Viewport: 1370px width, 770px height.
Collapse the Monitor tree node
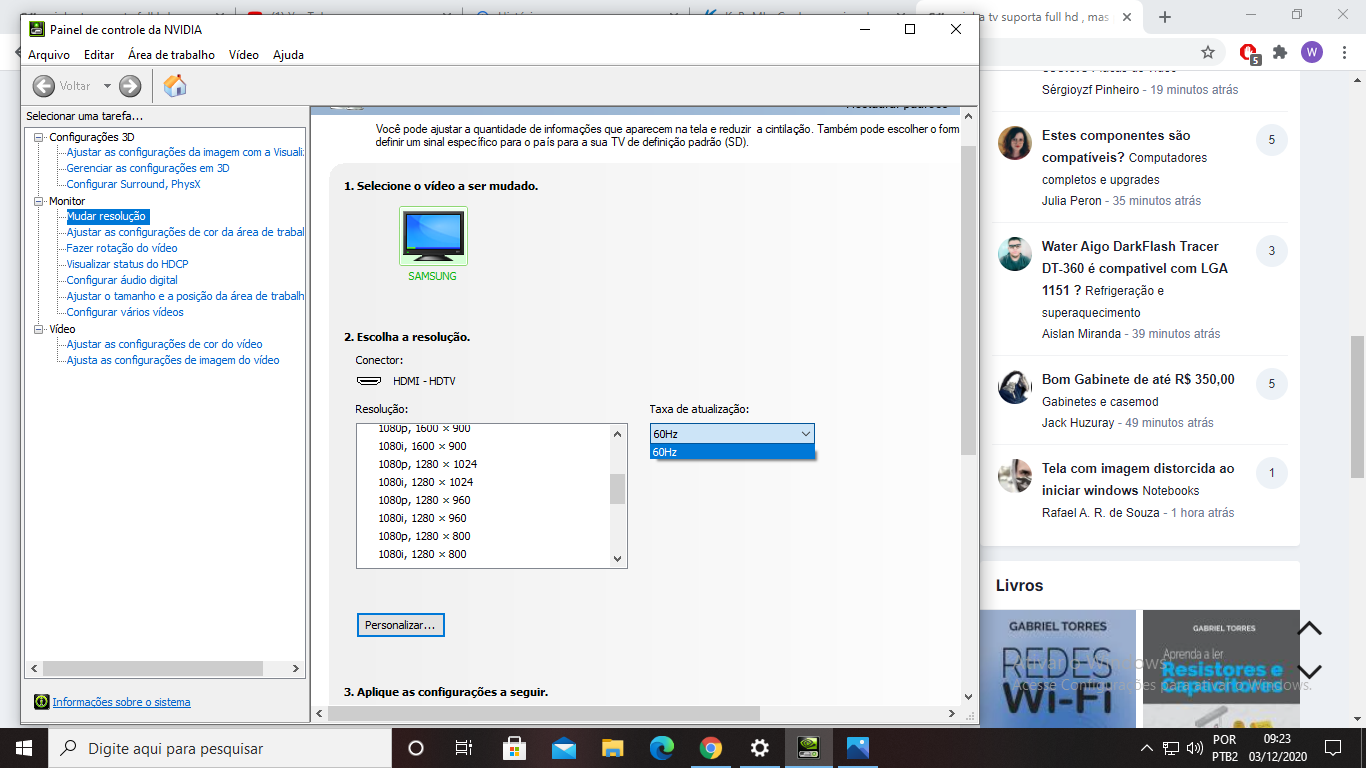[39, 201]
